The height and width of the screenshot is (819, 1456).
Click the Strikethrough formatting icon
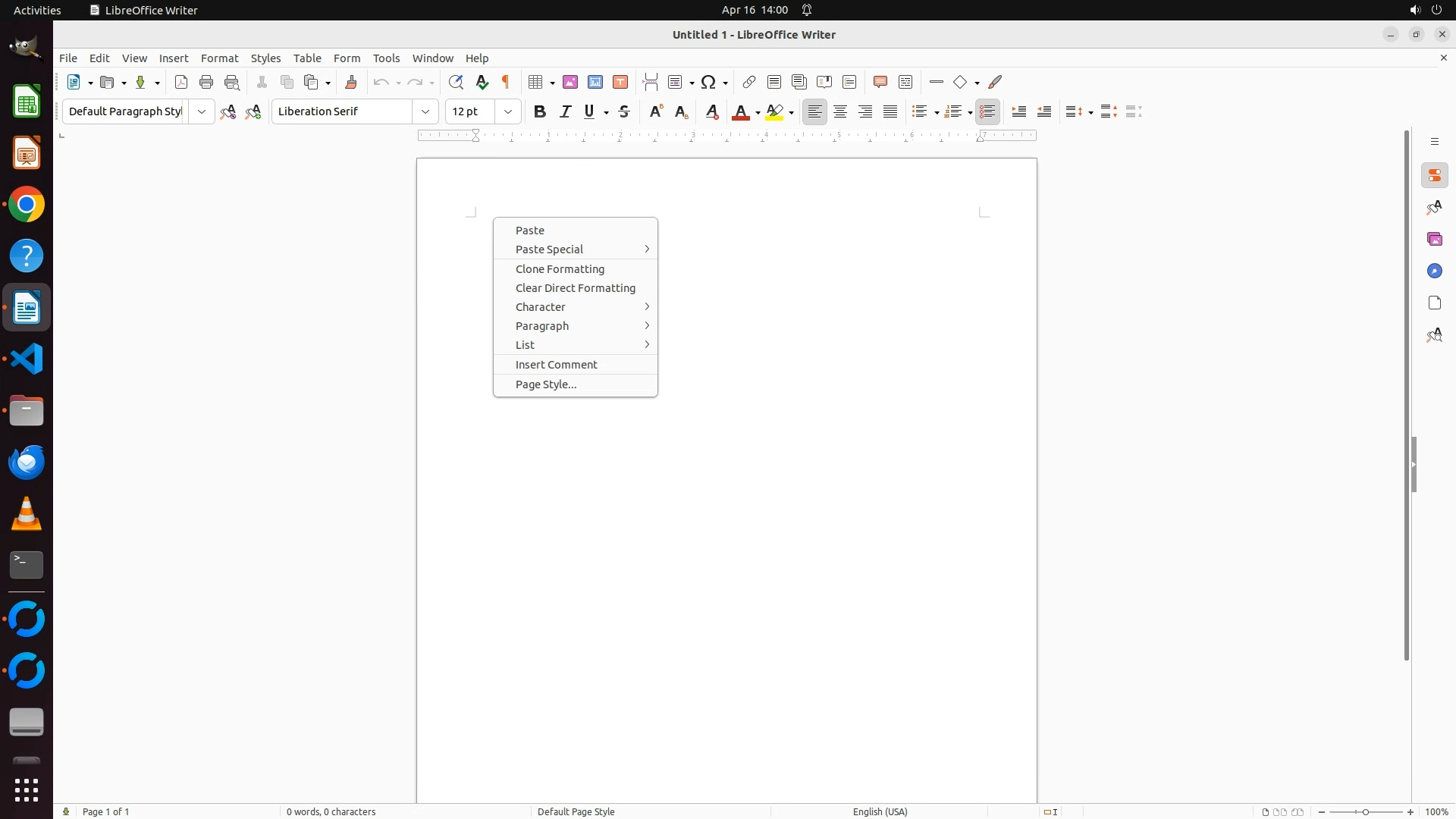pyautogui.click(x=624, y=111)
